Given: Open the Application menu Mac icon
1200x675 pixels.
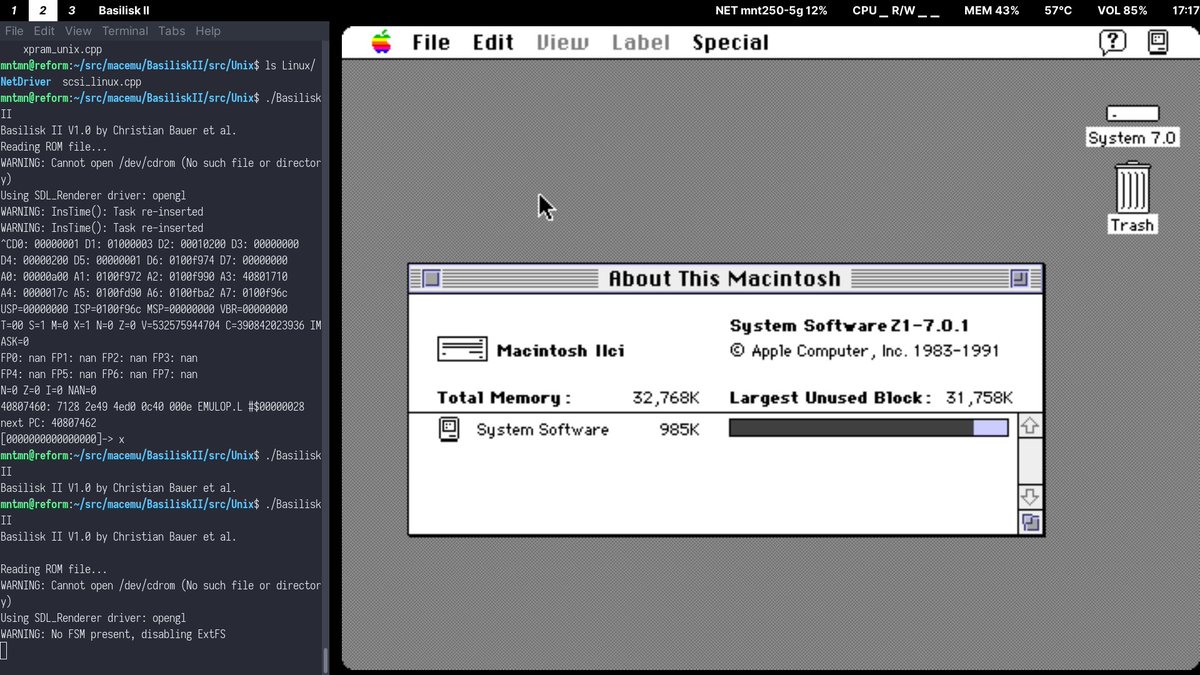Looking at the screenshot, I should point(1157,42).
